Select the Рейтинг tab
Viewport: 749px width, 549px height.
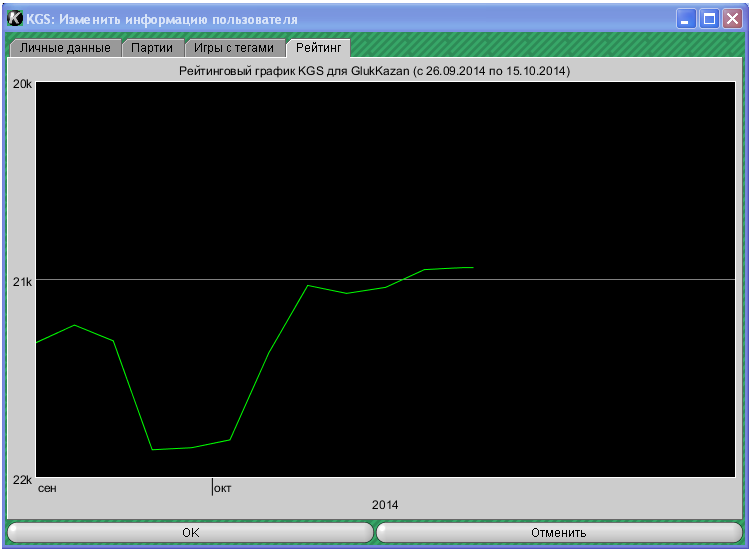point(319,48)
